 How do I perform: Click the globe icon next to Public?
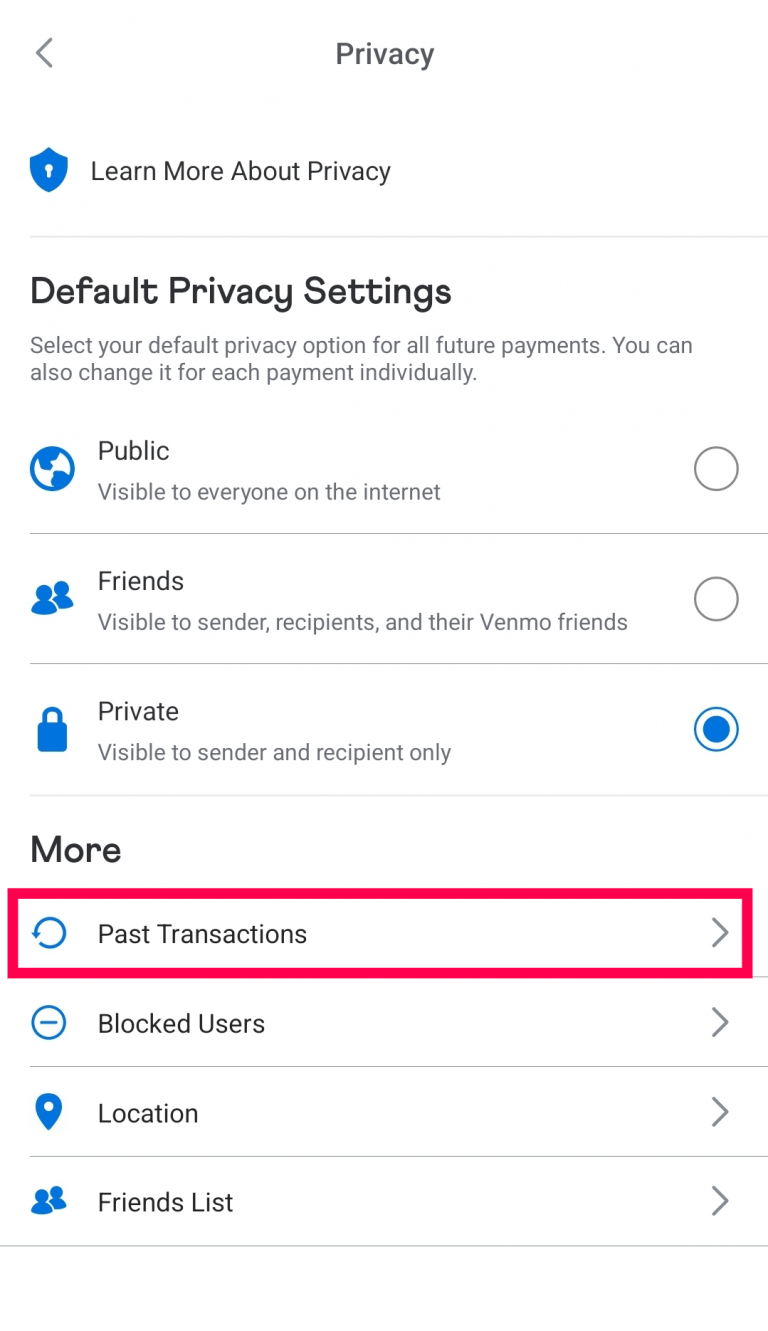[51, 468]
